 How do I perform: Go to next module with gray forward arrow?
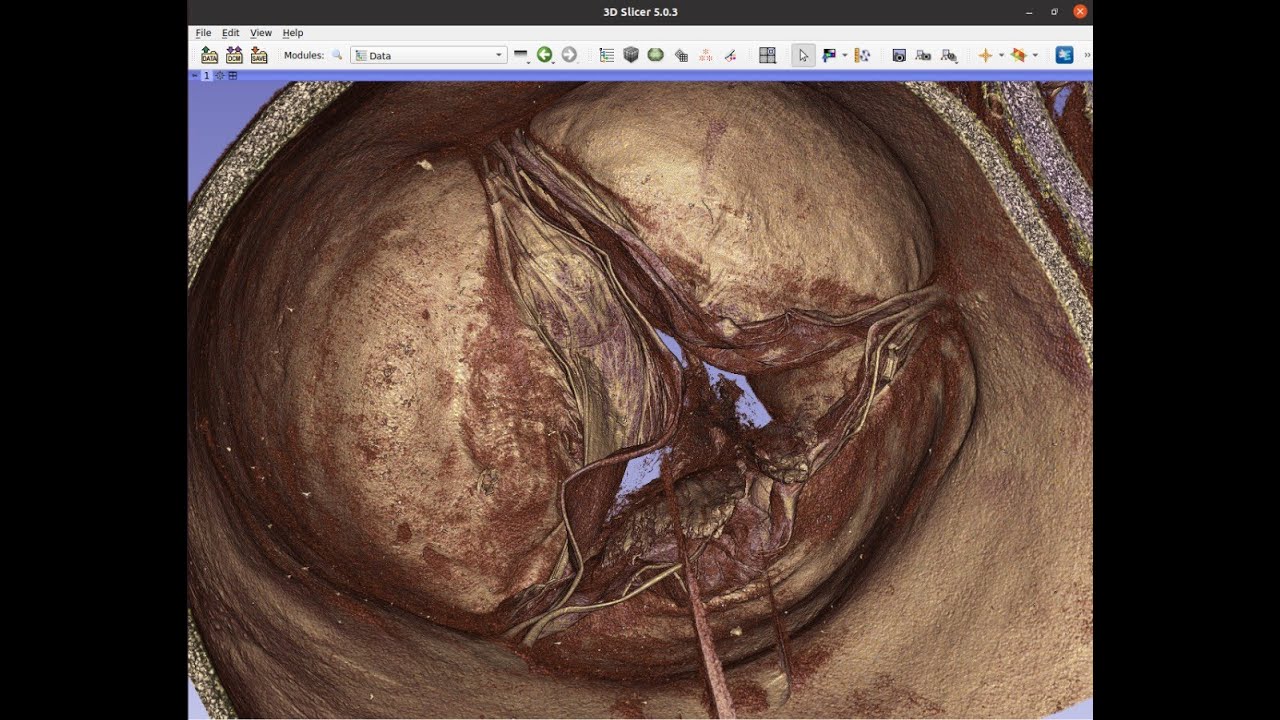[x=569, y=55]
